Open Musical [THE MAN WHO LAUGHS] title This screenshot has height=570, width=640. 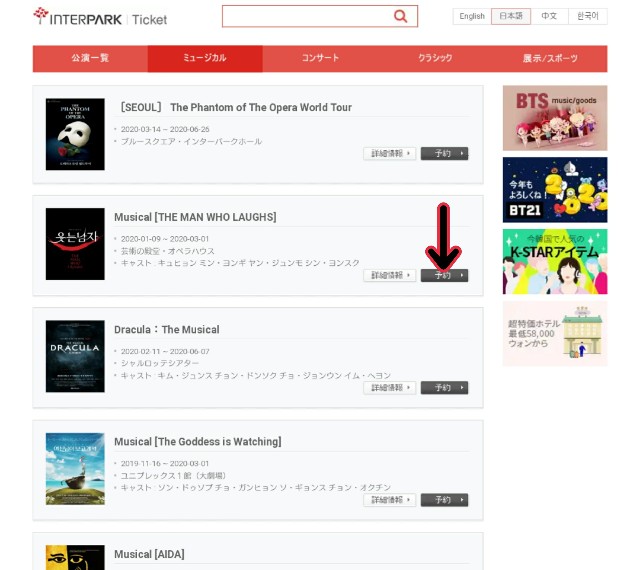195,217
